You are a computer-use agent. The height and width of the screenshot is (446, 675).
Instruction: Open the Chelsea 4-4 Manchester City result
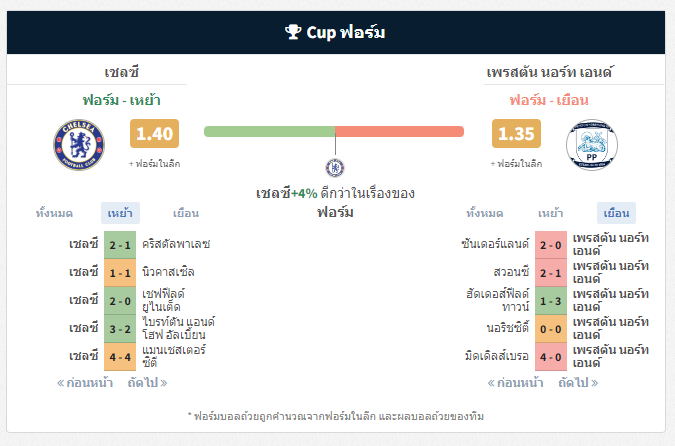click(120, 357)
